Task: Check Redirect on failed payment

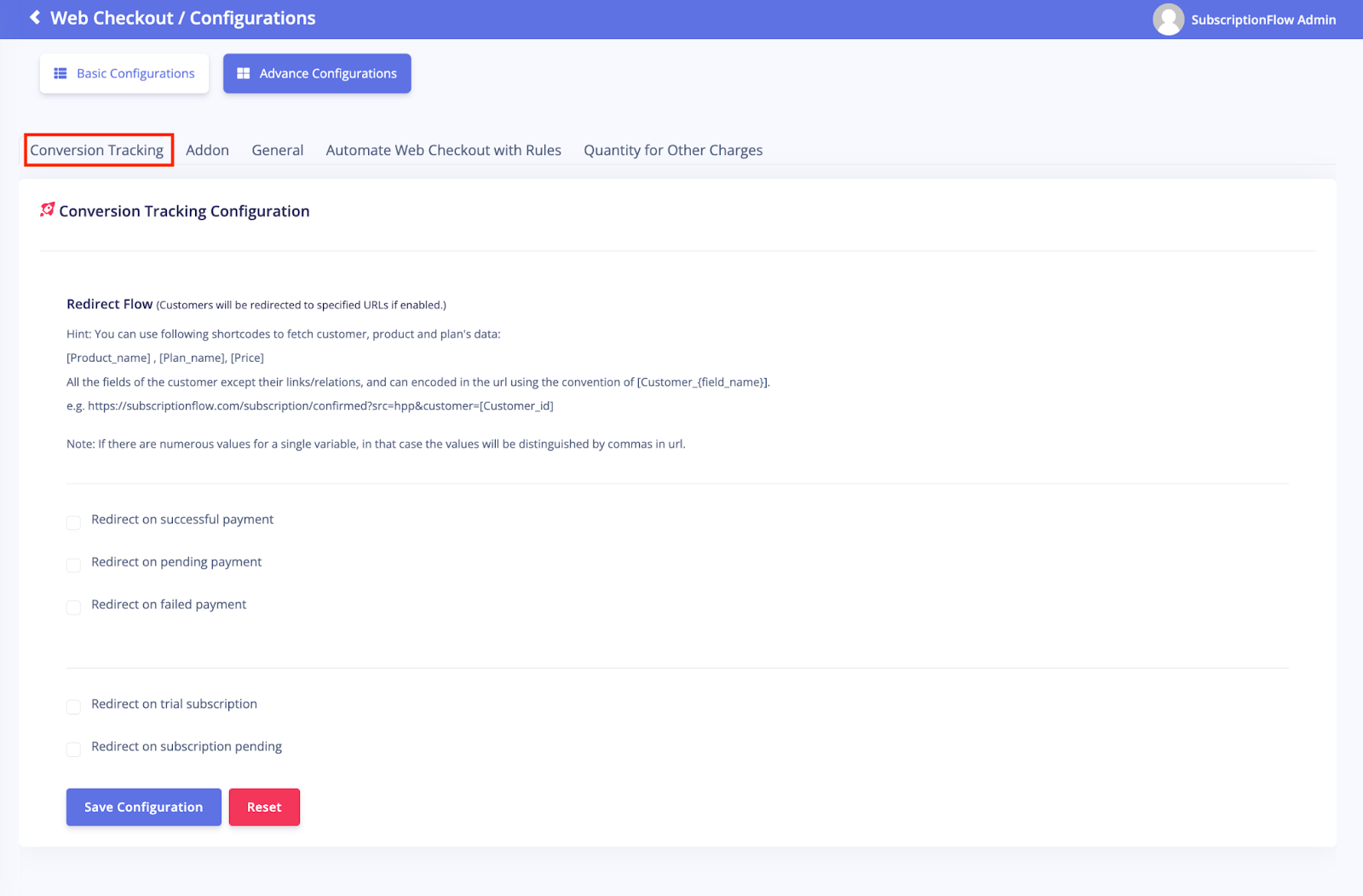Action: point(73,607)
